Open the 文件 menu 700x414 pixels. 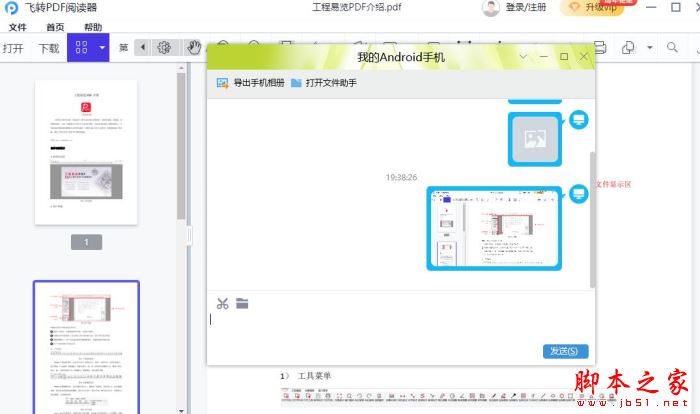[18, 27]
